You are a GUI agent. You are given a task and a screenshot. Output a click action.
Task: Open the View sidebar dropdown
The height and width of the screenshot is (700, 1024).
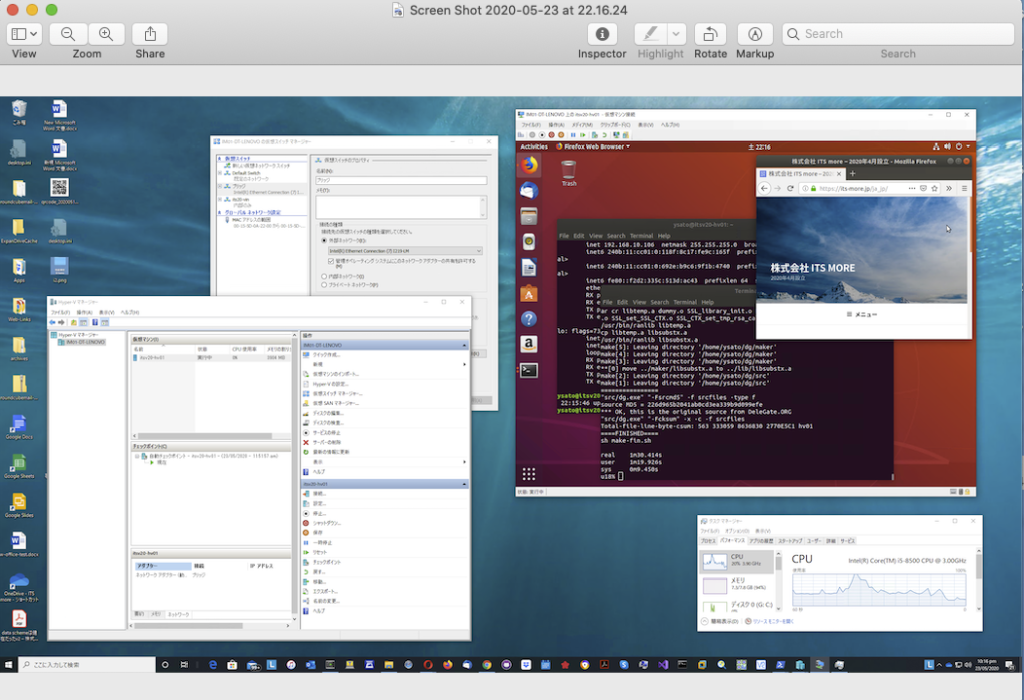coord(24,34)
